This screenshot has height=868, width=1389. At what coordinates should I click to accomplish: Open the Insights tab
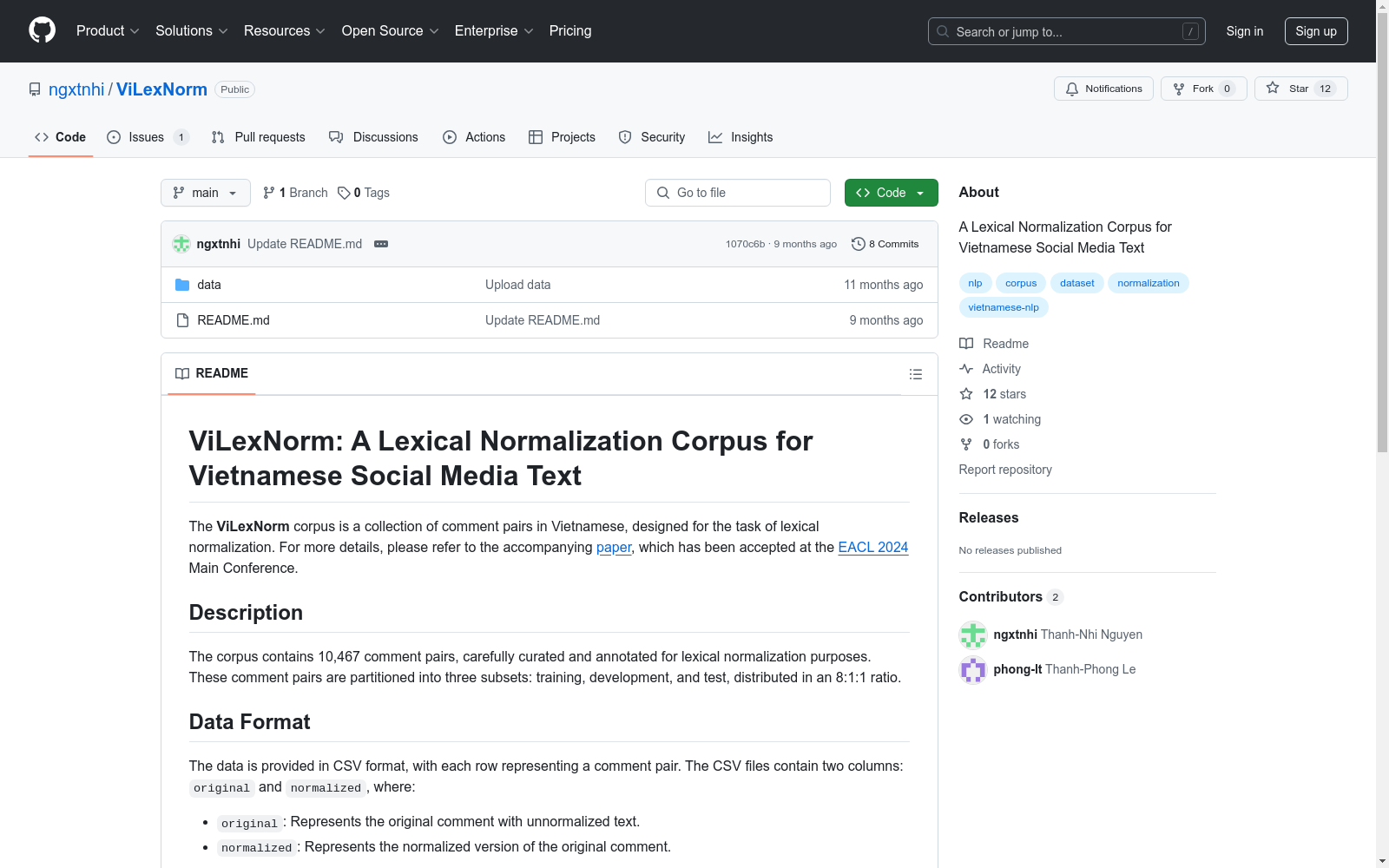coord(741,137)
